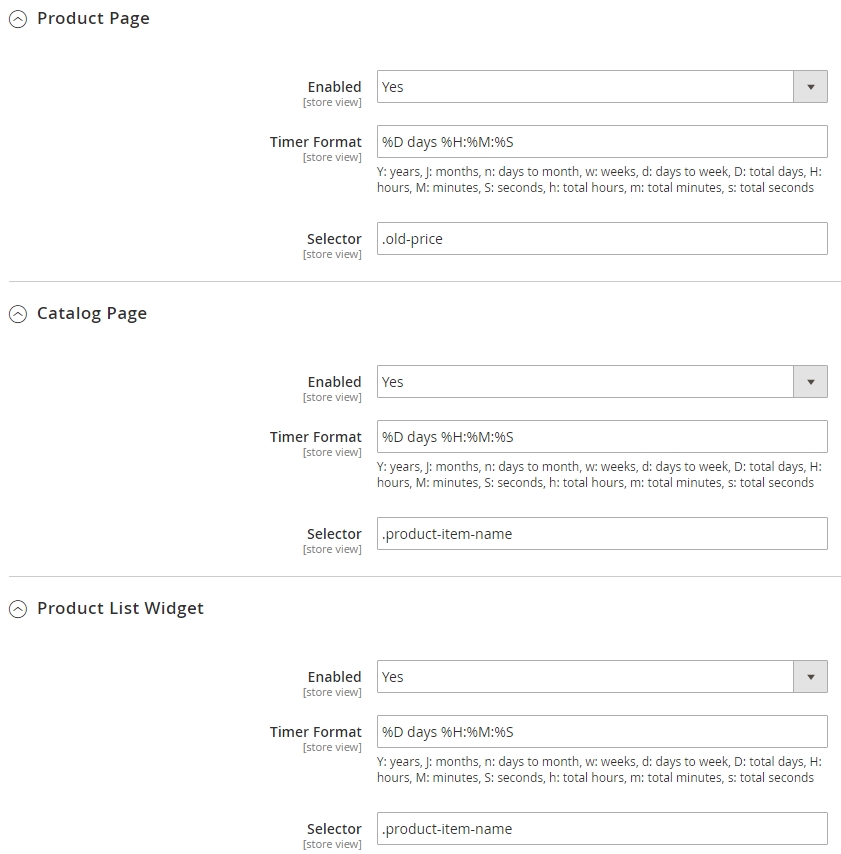Collapse the Product Page section icon
This screenshot has height=854, width=841.
18,20
